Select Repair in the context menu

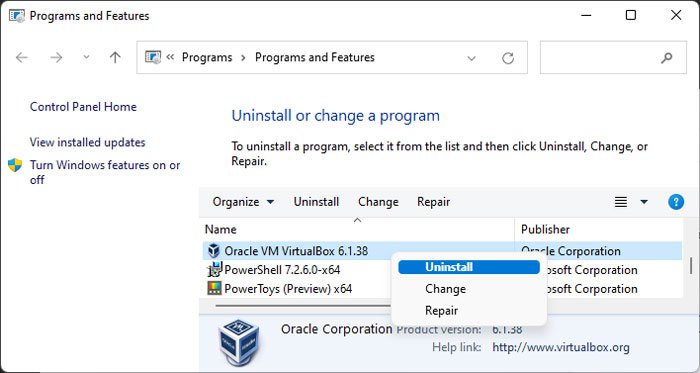pyautogui.click(x=441, y=311)
